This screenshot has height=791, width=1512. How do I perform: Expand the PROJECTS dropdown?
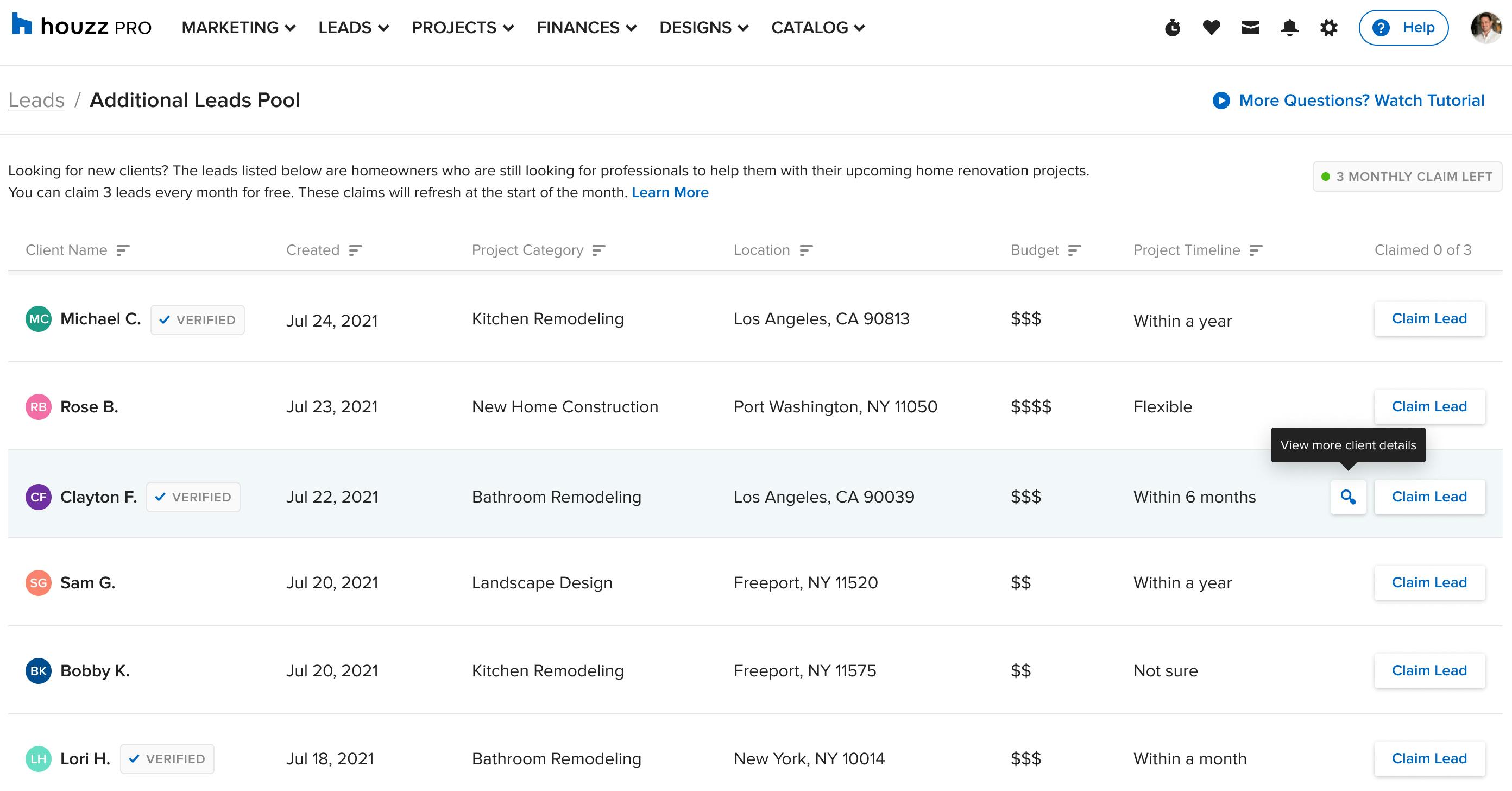[x=509, y=27]
